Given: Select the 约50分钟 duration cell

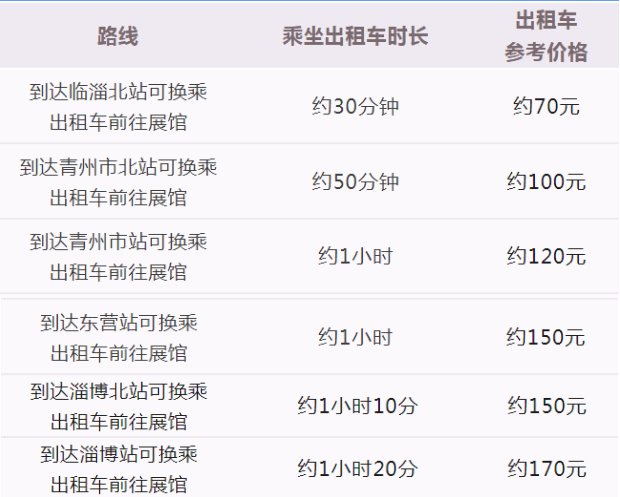Looking at the screenshot, I should (x=355, y=182).
